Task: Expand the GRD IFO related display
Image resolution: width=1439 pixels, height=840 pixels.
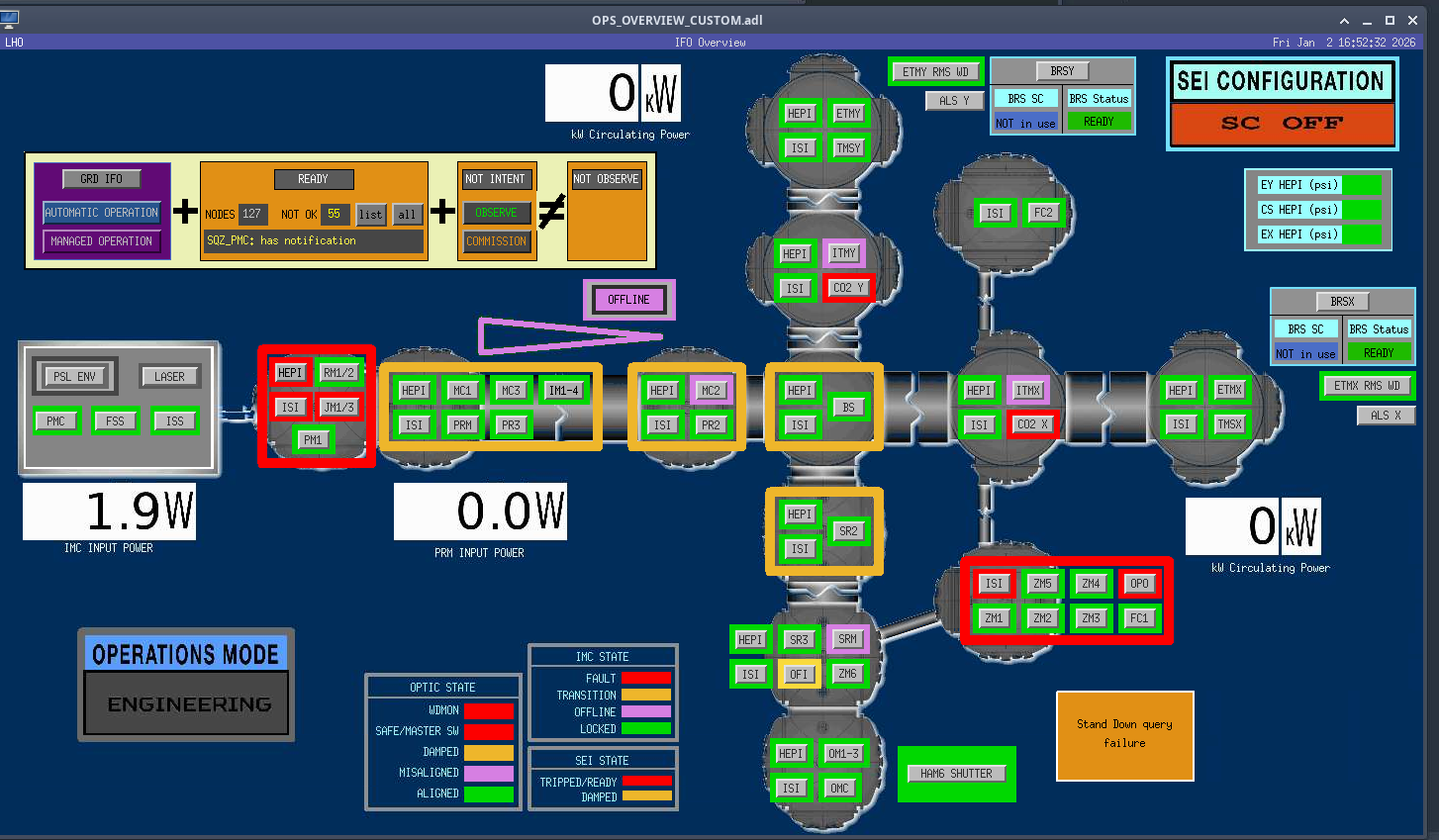Action: [x=102, y=179]
